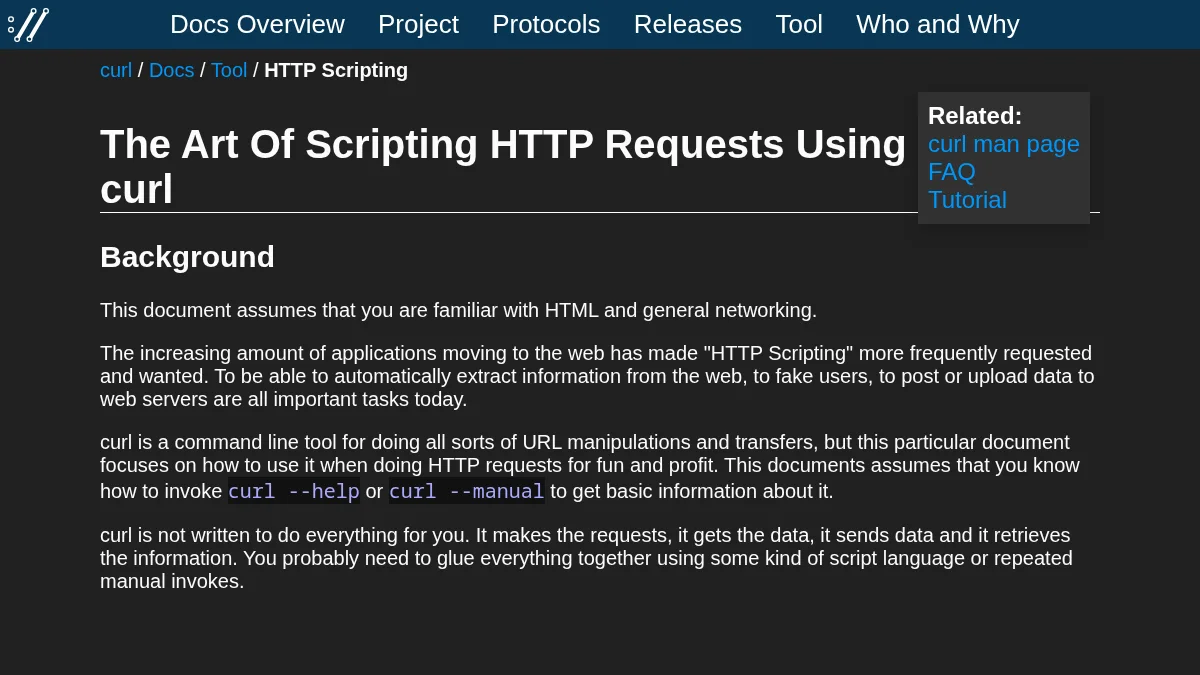
Task: Click the curl logo icon
Action: 28,24
